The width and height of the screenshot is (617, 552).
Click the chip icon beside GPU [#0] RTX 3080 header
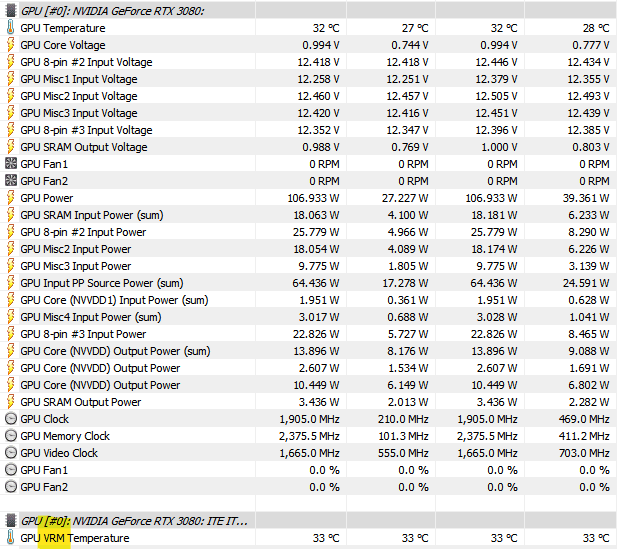(11, 11)
